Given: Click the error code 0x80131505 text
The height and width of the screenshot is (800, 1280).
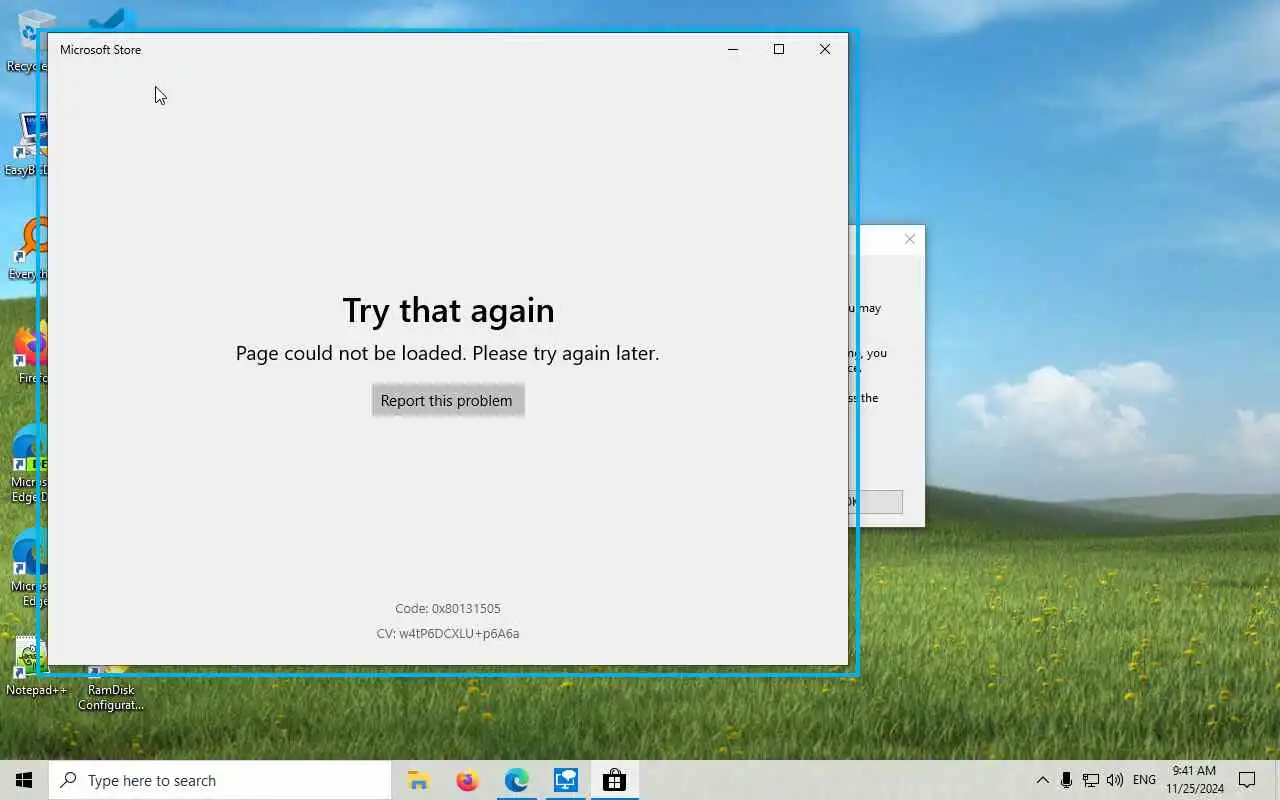Looking at the screenshot, I should pos(448,608).
